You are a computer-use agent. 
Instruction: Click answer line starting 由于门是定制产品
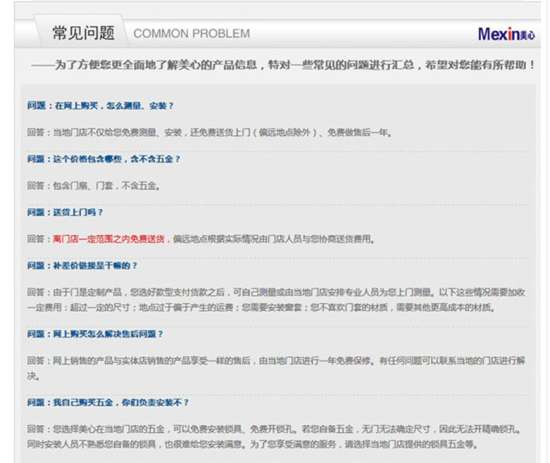click(x=276, y=292)
